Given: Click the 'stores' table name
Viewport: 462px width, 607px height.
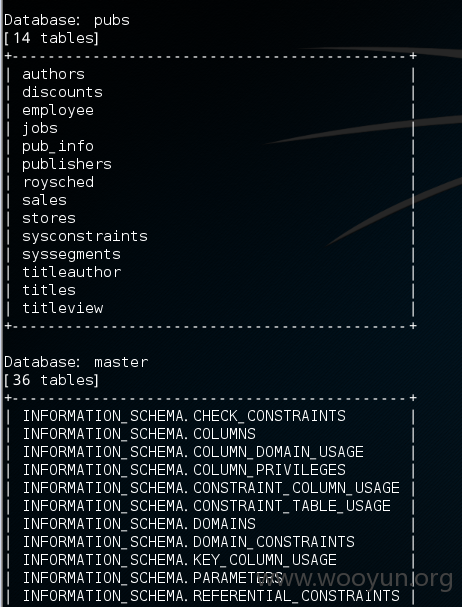Looking at the screenshot, I should pyautogui.click(x=49, y=218).
